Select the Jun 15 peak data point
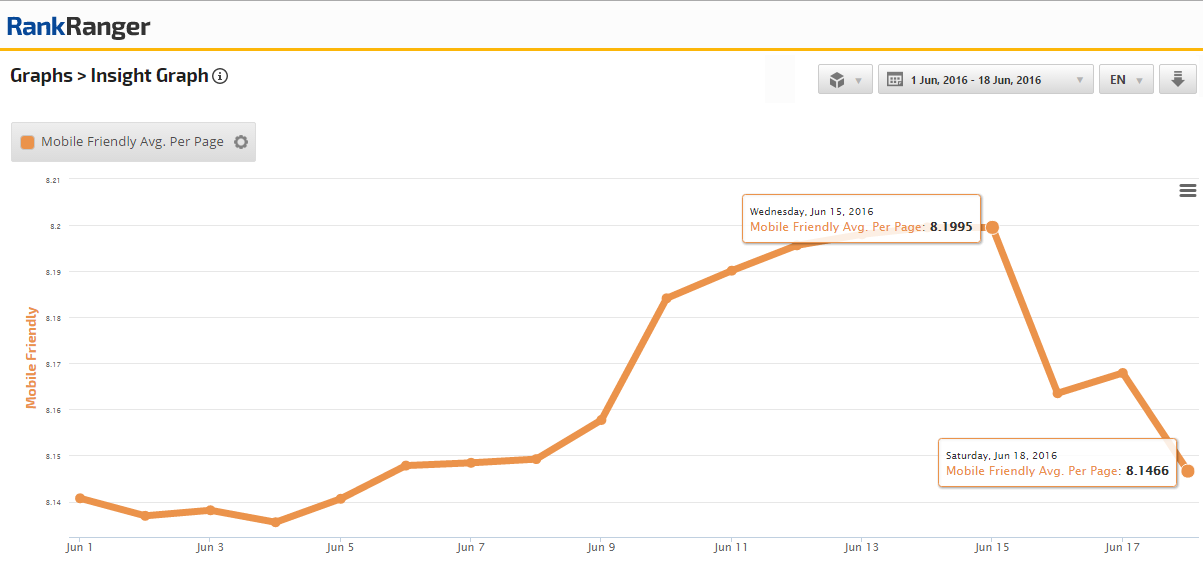 [992, 227]
